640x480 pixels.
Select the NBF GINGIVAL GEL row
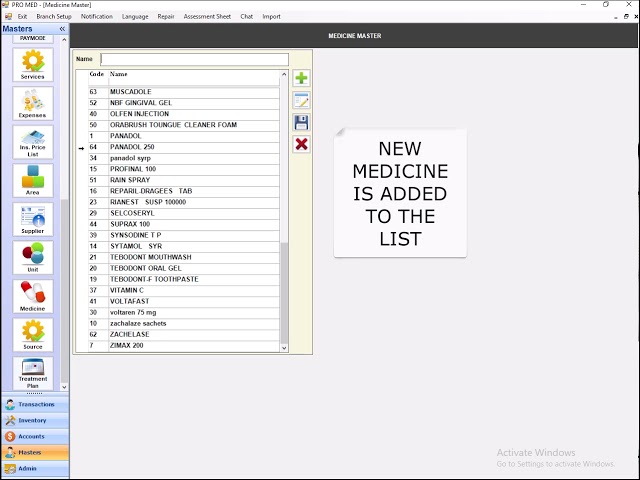(x=184, y=103)
